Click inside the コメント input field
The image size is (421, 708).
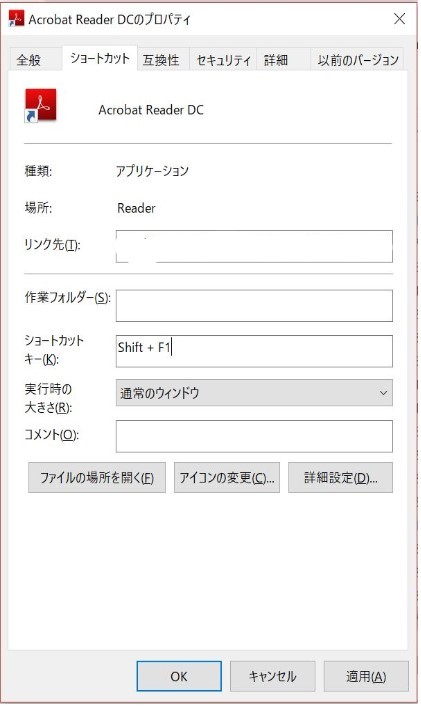(254, 436)
